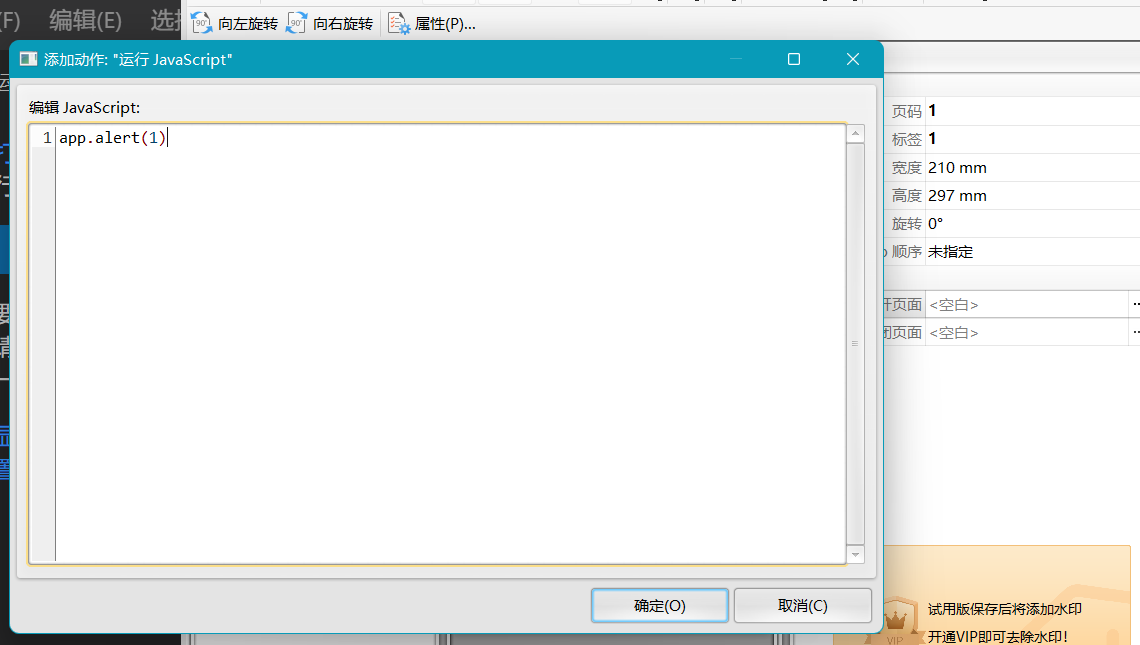Screen dimensions: 1140x645
Task: Open the ellipsis button for close-page action
Action: click(1135, 332)
